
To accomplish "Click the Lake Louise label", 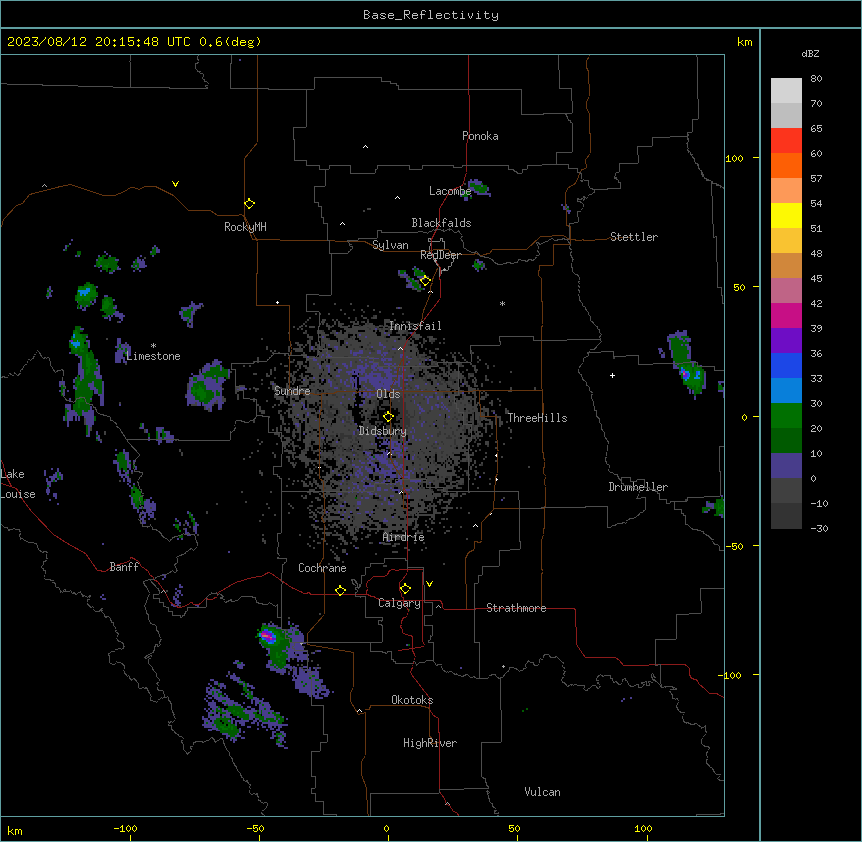I will (18, 484).
